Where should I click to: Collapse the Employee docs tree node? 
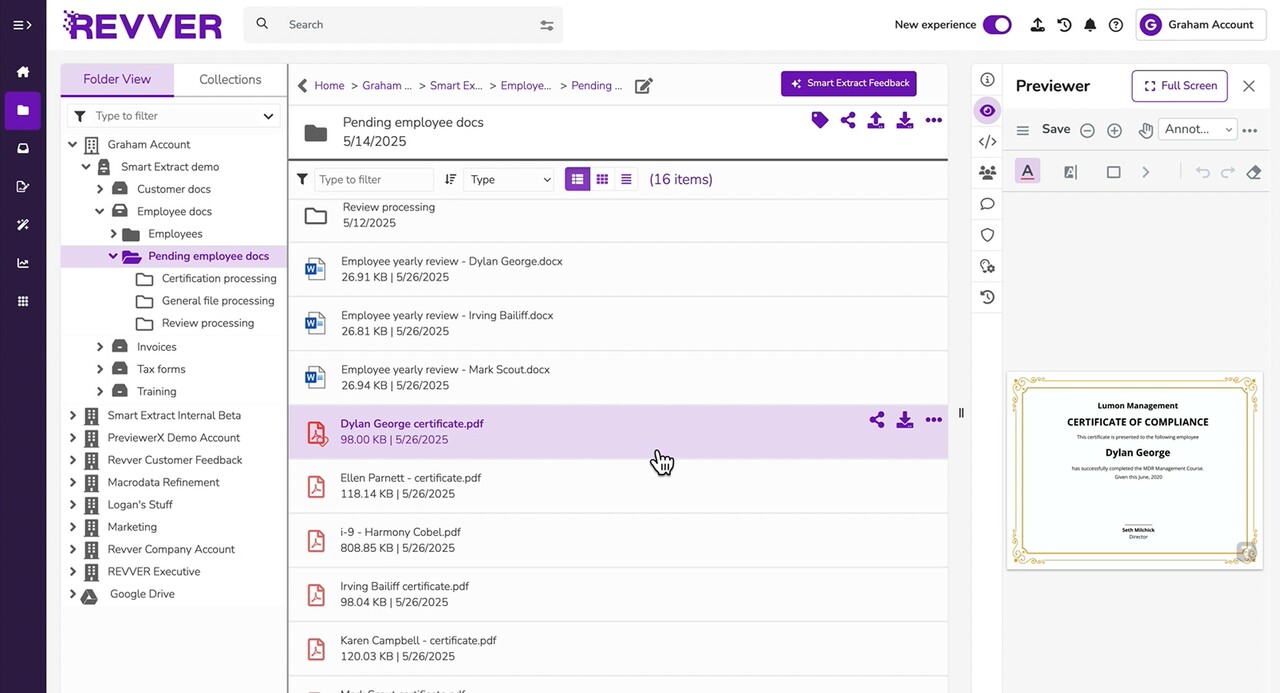tap(100, 211)
